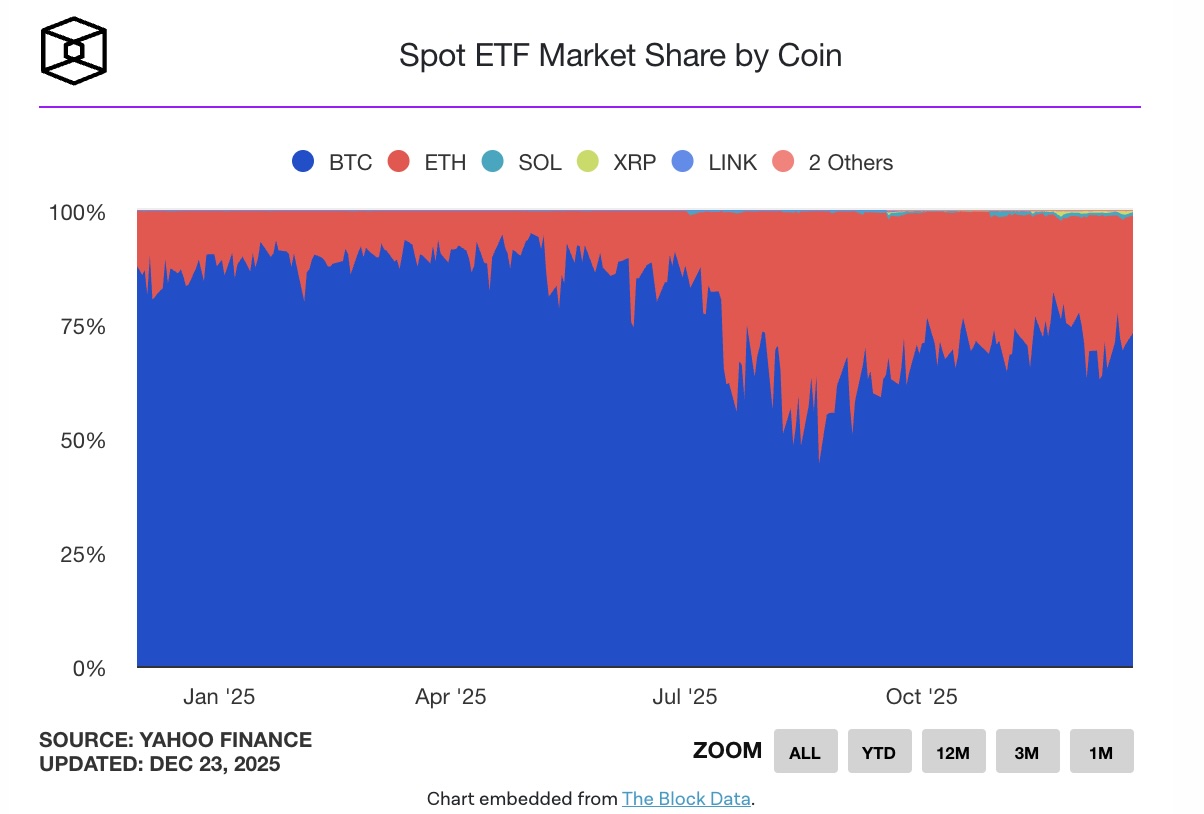Click the salmon '2 Others' legend dot
The width and height of the screenshot is (1204, 814).
click(786, 161)
